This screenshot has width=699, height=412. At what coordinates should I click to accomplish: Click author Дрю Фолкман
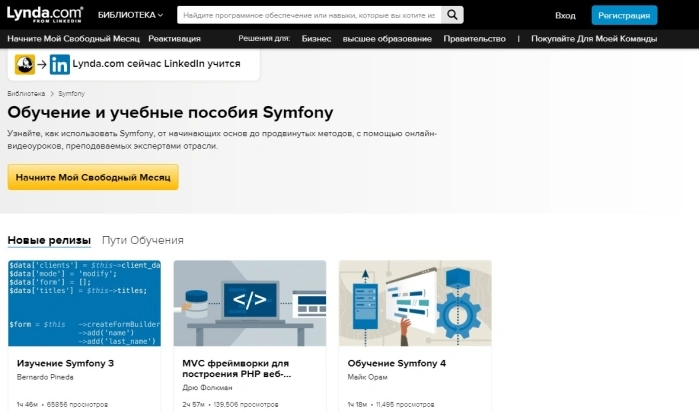pos(207,388)
